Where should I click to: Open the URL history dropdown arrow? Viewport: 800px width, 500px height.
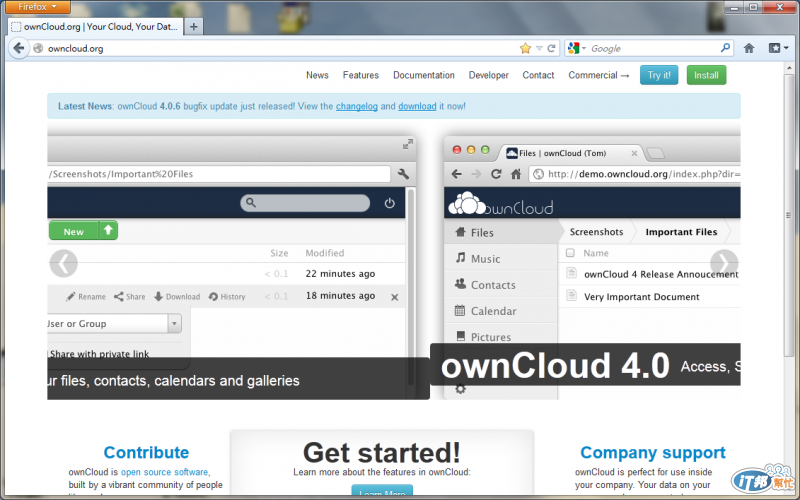539,48
